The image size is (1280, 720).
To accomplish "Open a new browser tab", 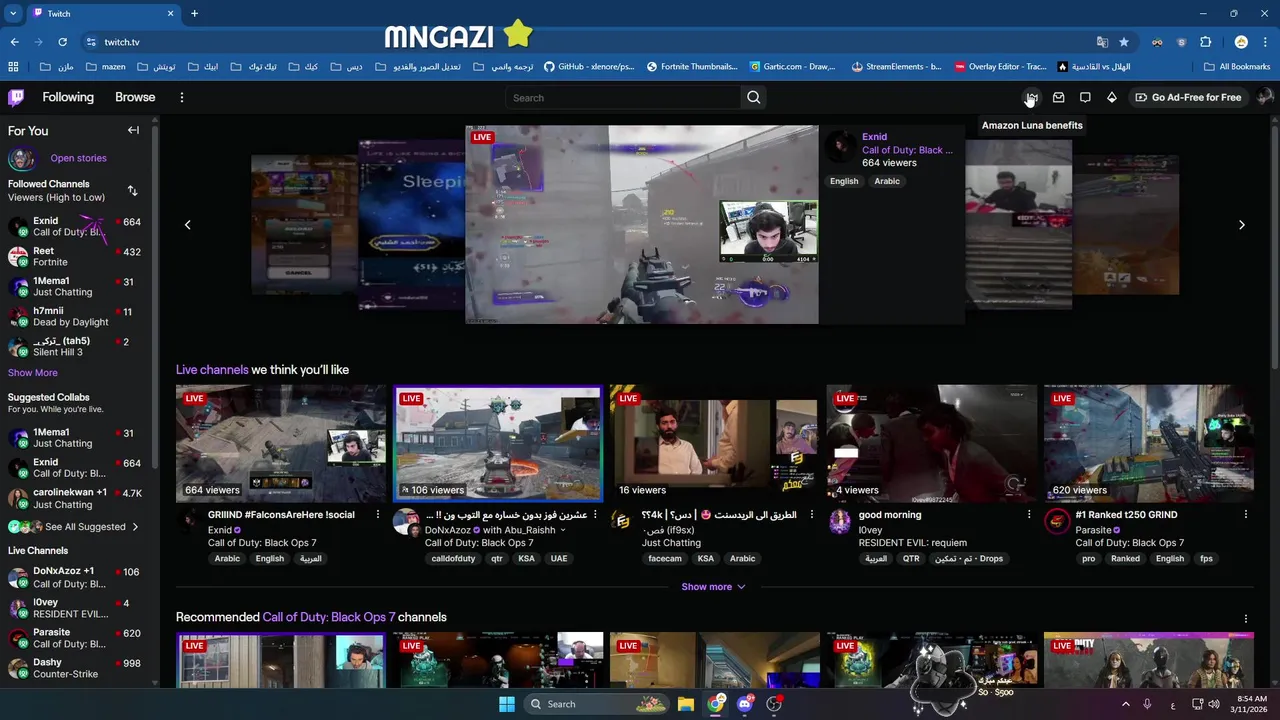I will coord(194,13).
